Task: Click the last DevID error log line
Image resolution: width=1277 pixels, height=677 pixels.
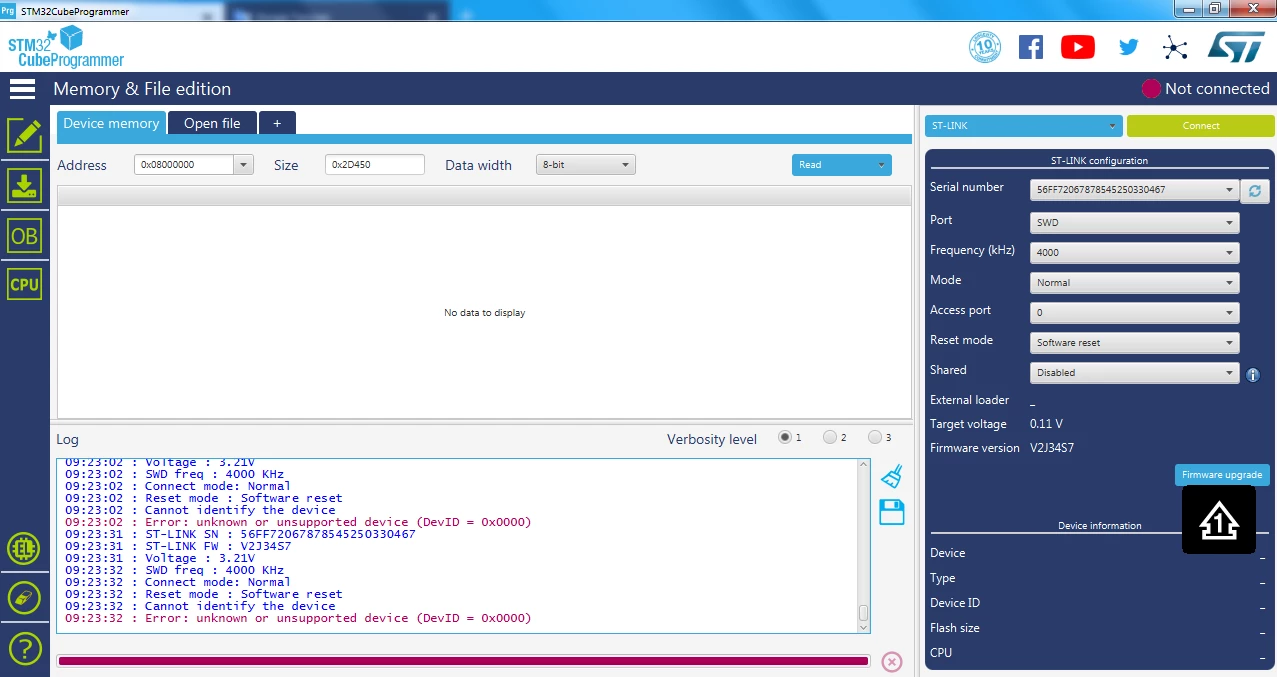Action: click(298, 618)
